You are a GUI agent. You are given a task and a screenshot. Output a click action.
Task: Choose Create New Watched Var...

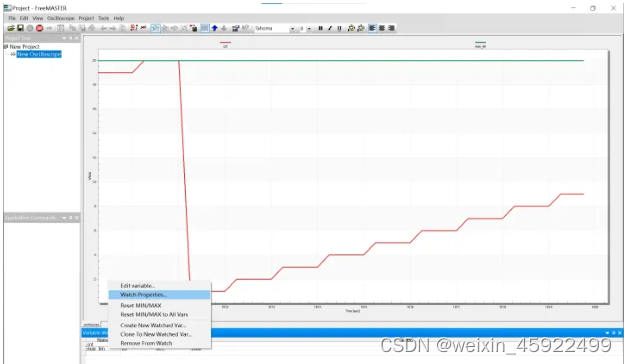pos(160,325)
